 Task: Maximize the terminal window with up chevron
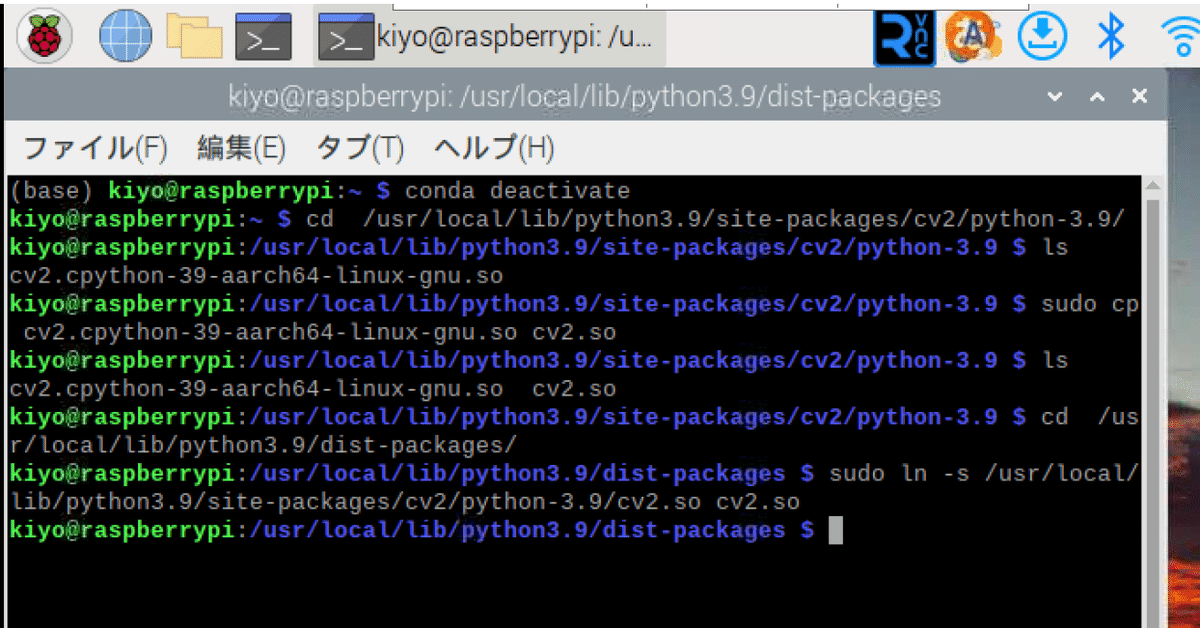tap(1097, 97)
